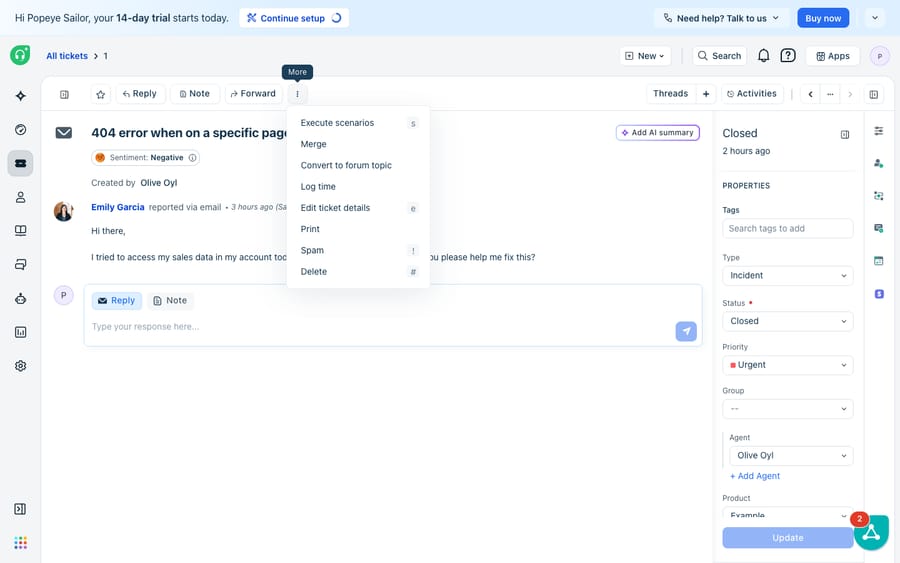Send reply with the paper plane button

pyautogui.click(x=686, y=331)
